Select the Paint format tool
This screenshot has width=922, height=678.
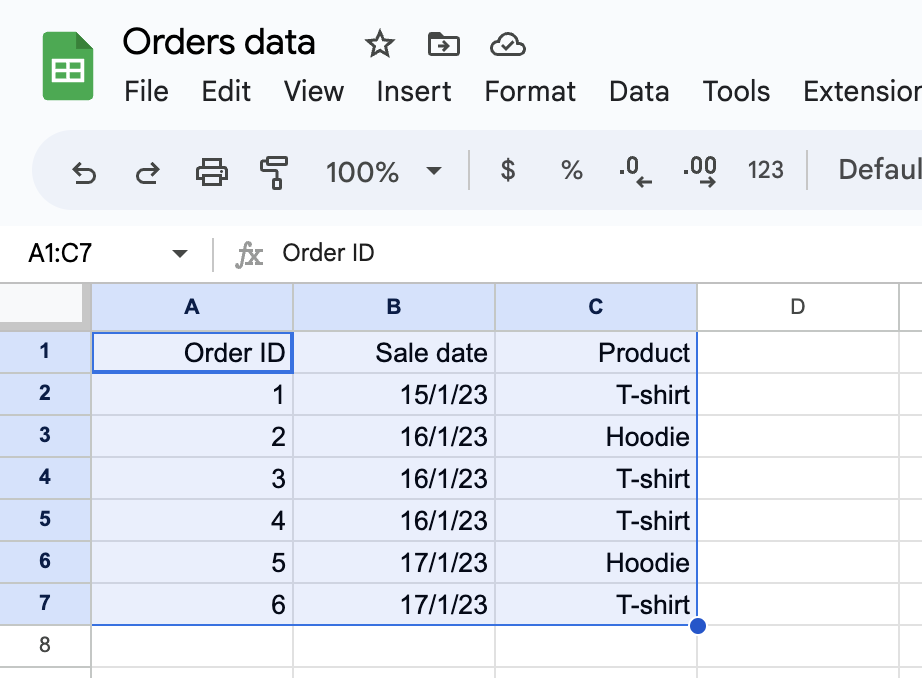tap(272, 170)
